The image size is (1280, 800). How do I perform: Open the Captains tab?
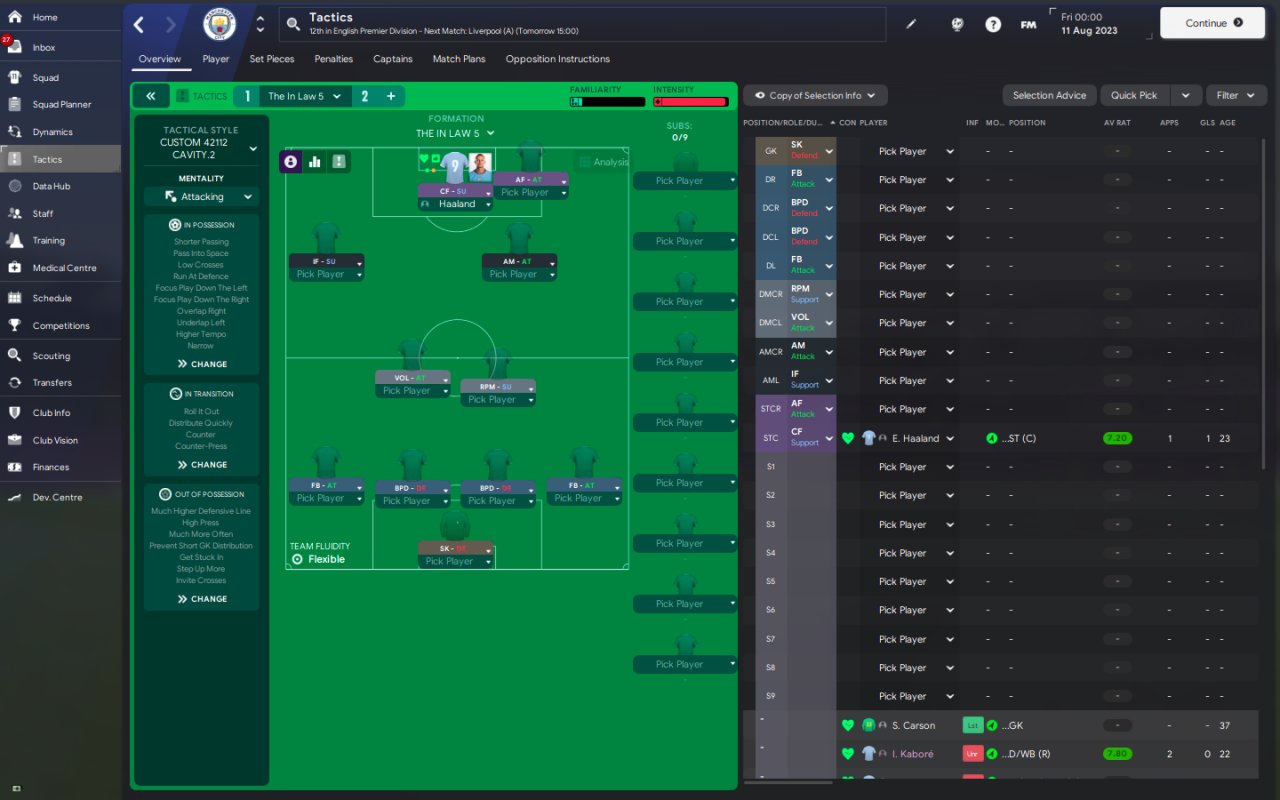[393, 59]
